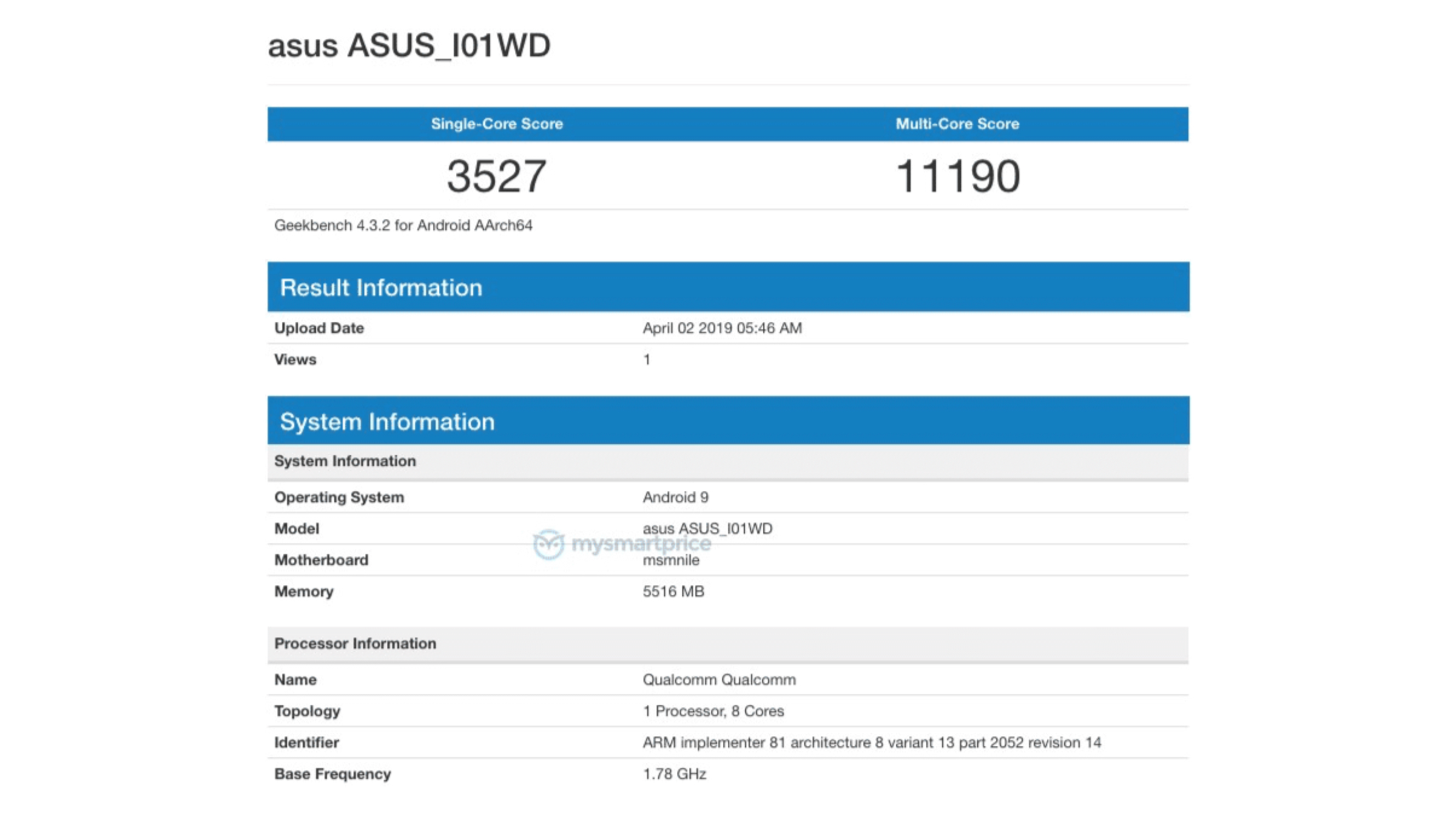Click the Upload Date value April 02 2019
The image size is (1456, 816).
pos(722,328)
